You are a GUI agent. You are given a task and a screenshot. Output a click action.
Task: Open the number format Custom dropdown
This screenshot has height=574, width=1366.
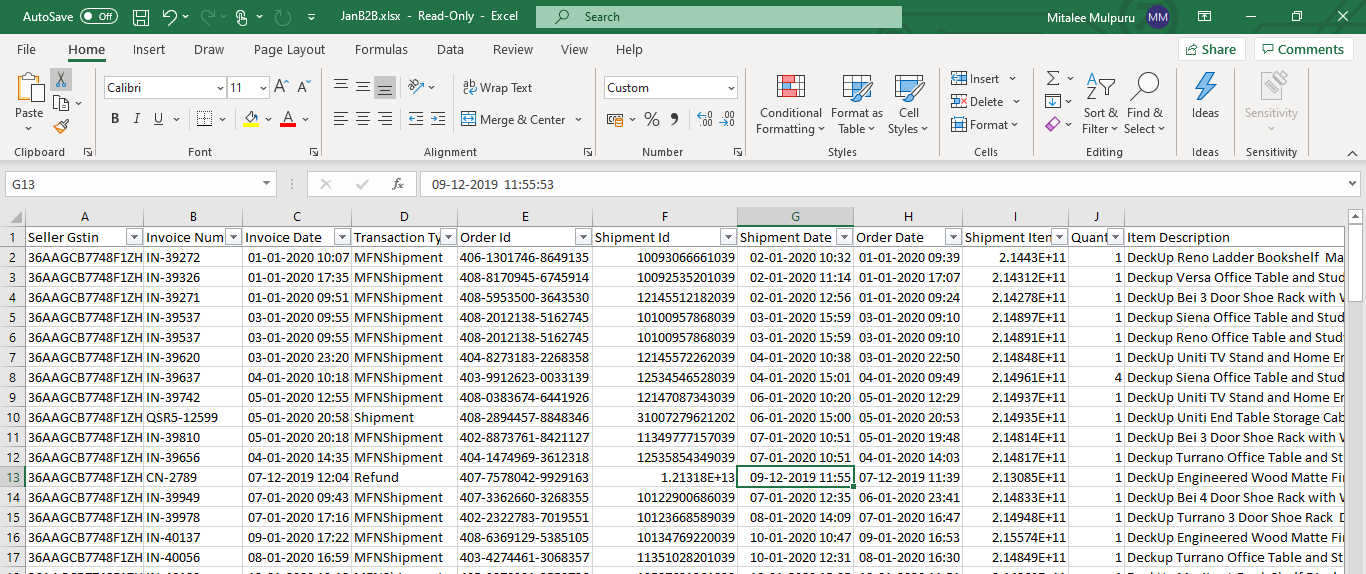pyautogui.click(x=731, y=88)
